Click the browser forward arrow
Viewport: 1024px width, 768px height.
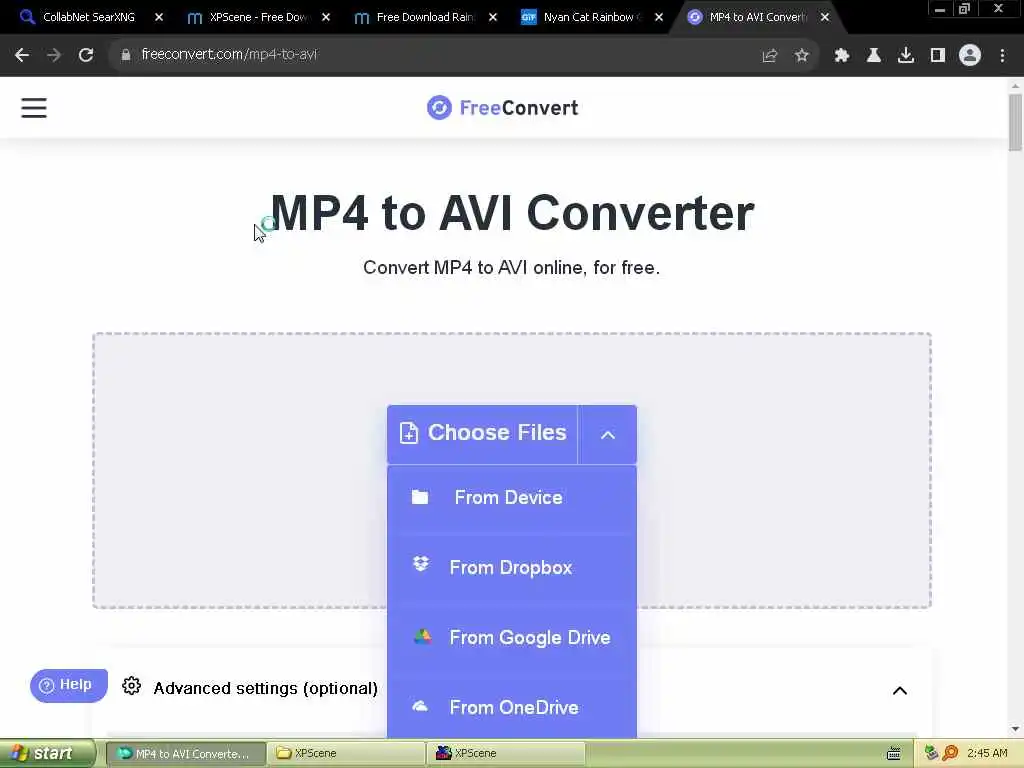(54, 55)
